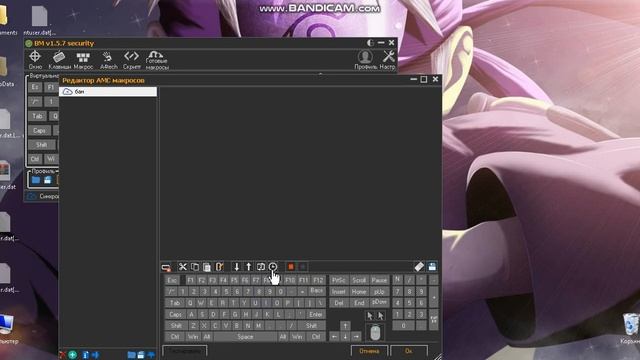This screenshot has width=640, height=360.
Task: Click the Pause key on editor keyboard
Action: coord(379,280)
